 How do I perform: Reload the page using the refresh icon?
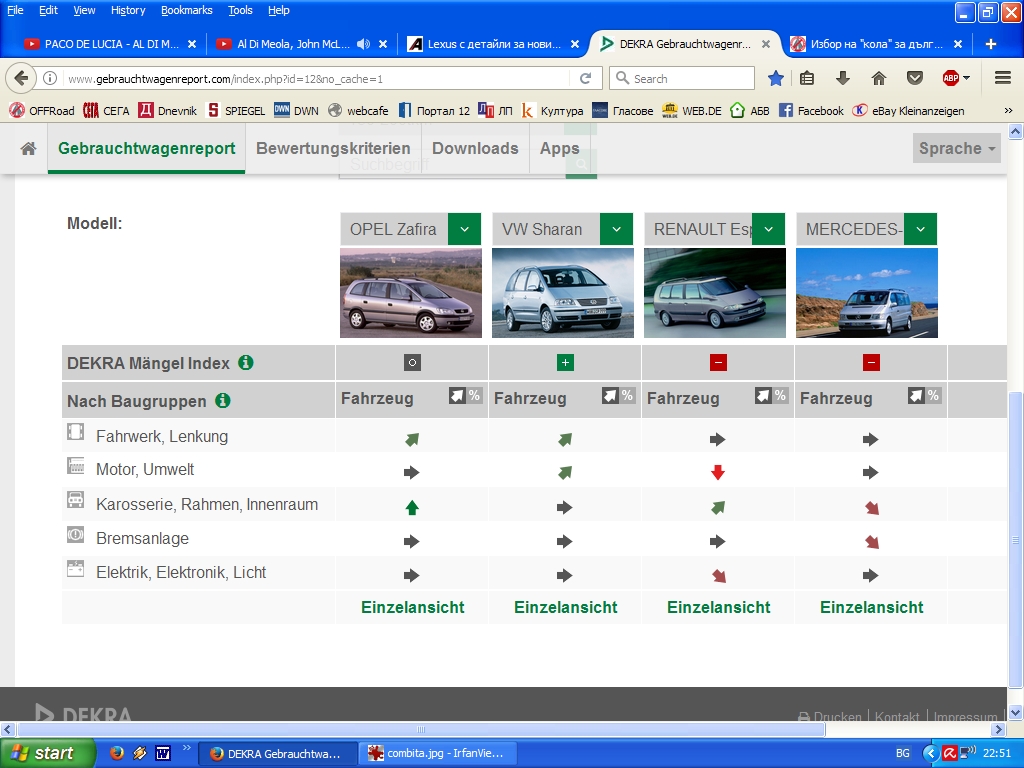pos(586,78)
